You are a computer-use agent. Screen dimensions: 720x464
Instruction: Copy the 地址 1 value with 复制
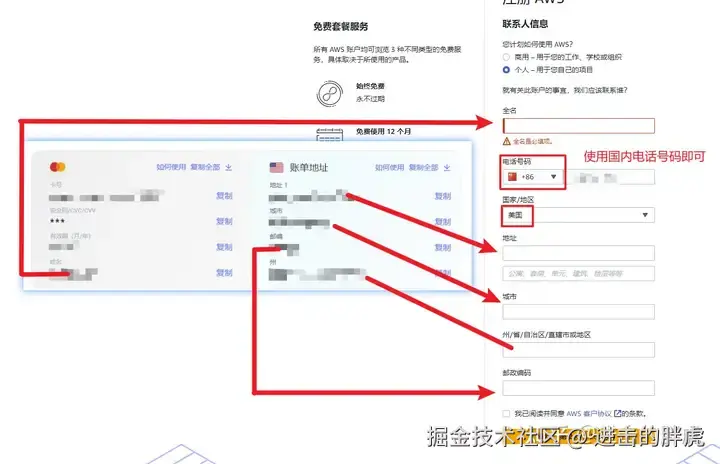[x=443, y=196]
